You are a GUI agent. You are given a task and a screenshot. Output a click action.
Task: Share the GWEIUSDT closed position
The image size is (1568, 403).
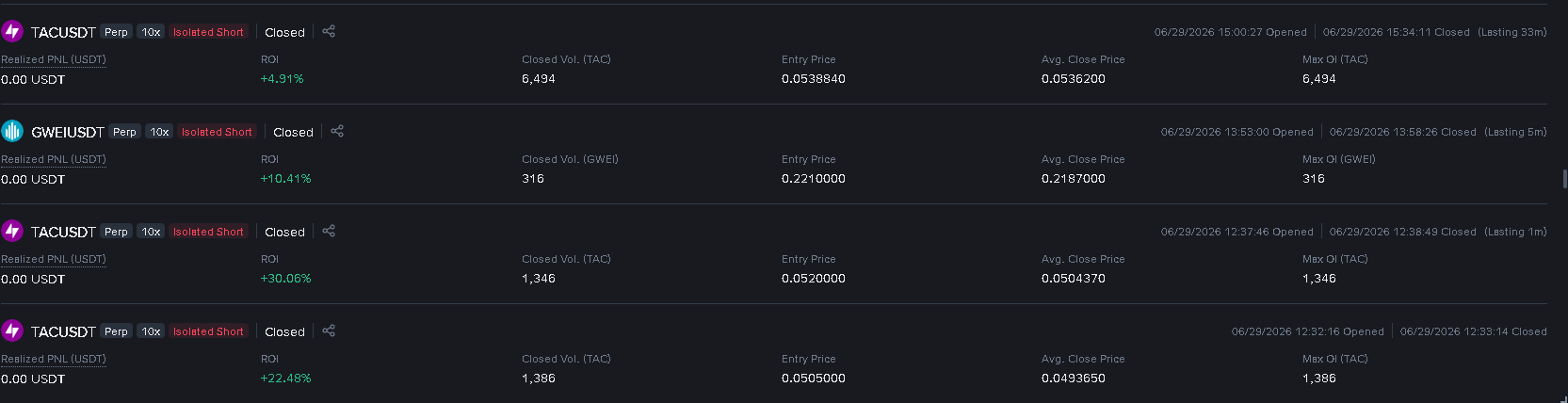337,131
